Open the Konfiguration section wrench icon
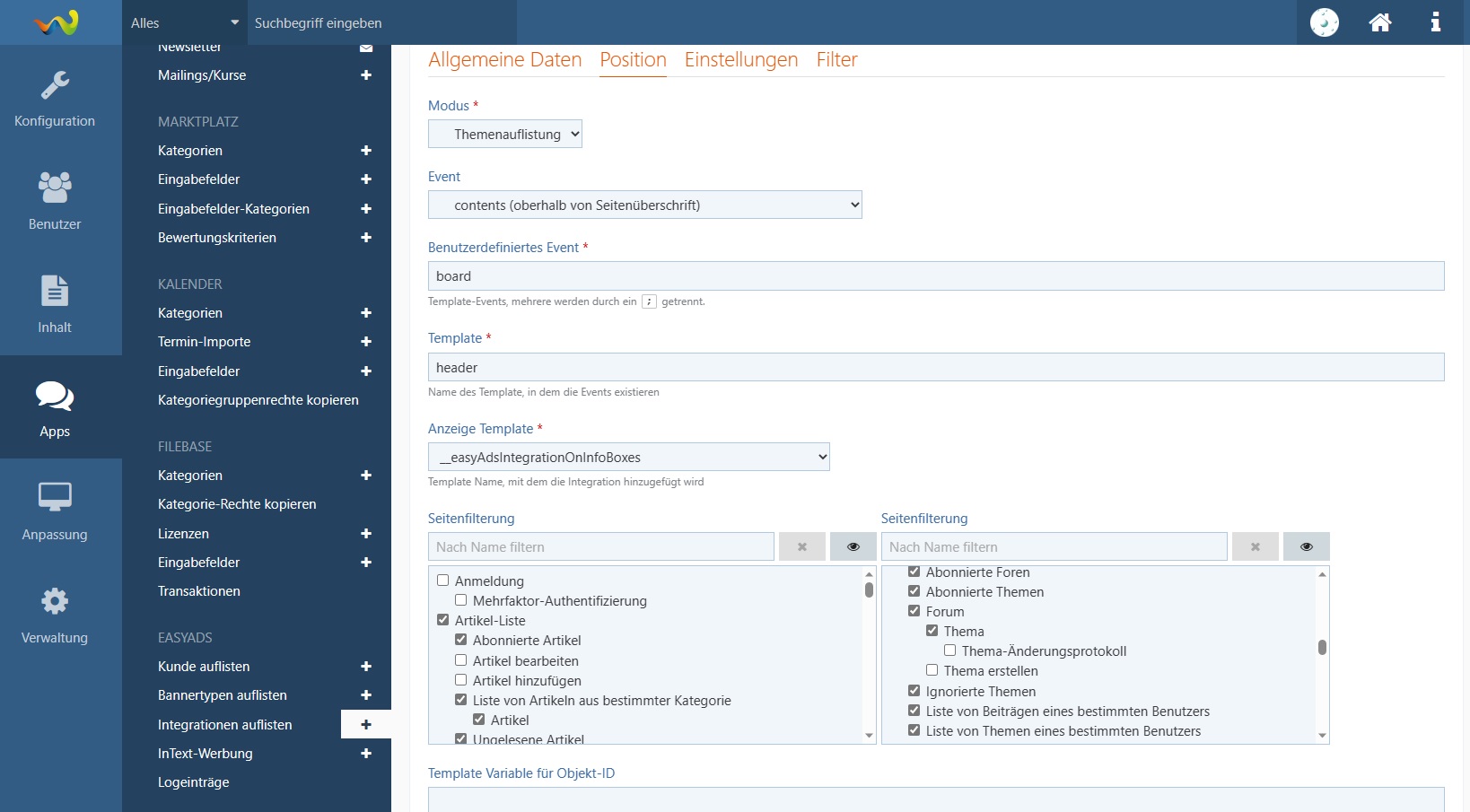This screenshot has height=812, width=1470. 55,86
